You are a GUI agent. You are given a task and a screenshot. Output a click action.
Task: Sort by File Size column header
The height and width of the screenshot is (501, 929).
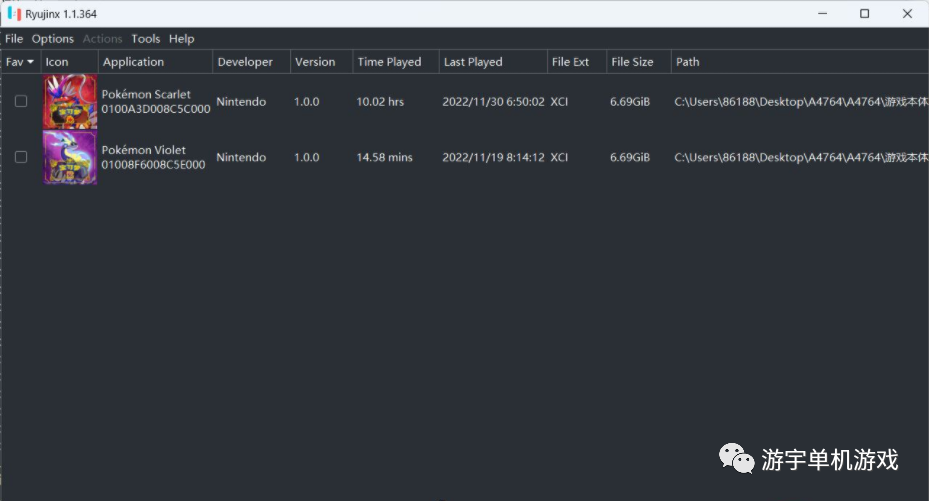click(x=639, y=62)
